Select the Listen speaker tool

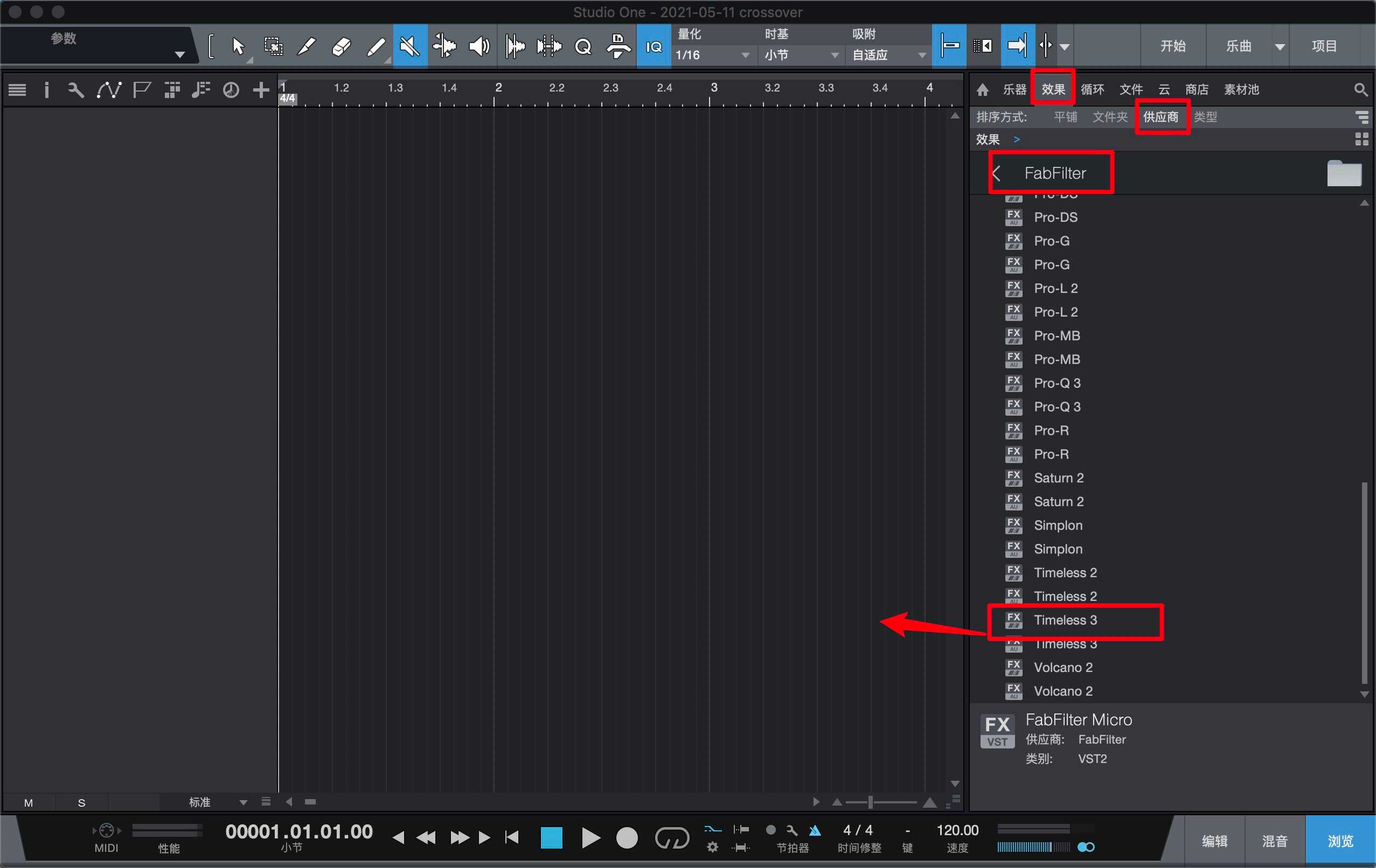coord(479,46)
